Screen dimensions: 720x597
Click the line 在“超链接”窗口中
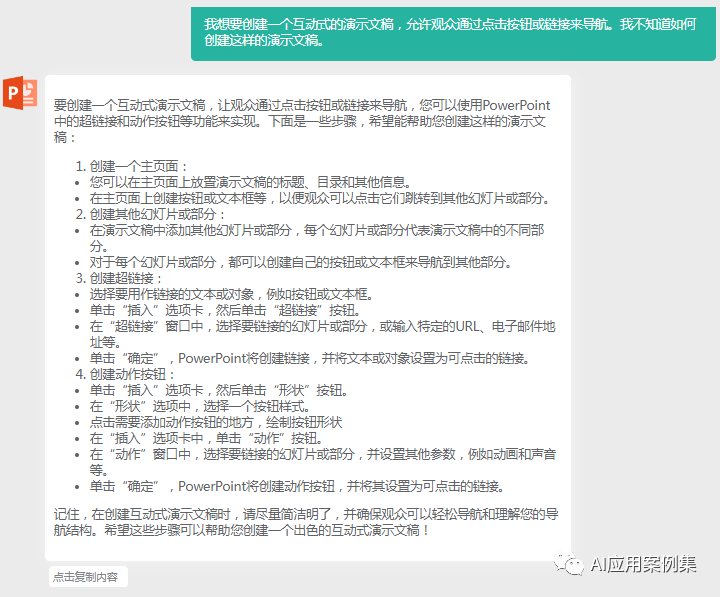tap(322, 334)
